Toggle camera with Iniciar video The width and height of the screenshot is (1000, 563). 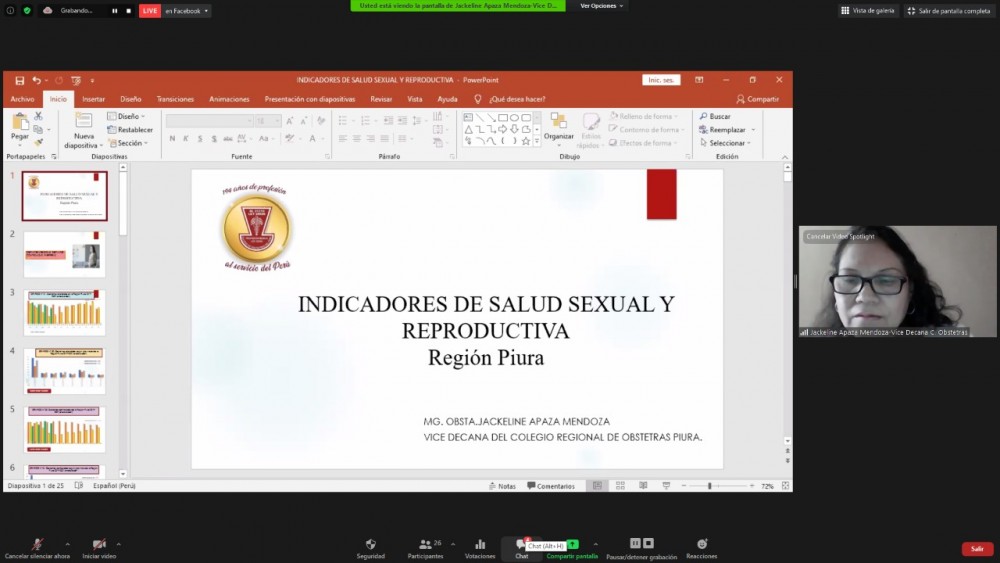[x=99, y=545]
